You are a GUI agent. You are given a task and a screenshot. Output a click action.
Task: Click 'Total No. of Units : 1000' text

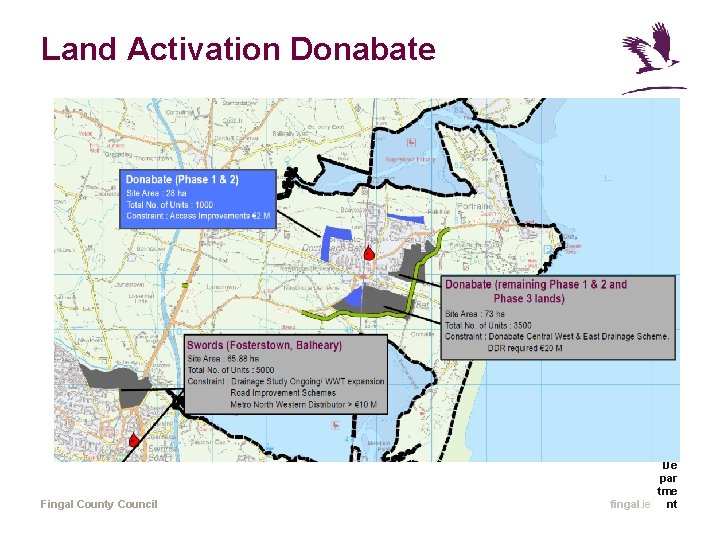click(169, 205)
